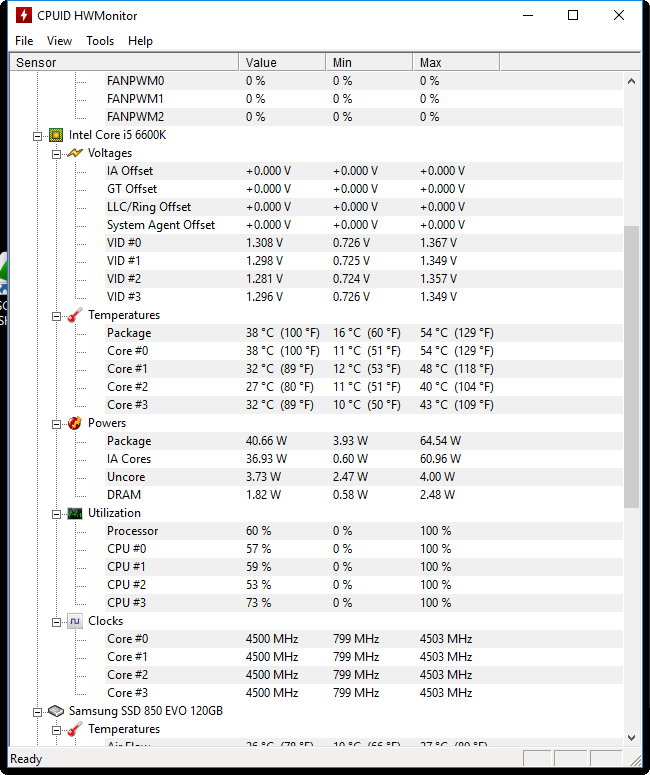Select the LLC/Ring Offset row
The image size is (650, 775).
[364, 207]
